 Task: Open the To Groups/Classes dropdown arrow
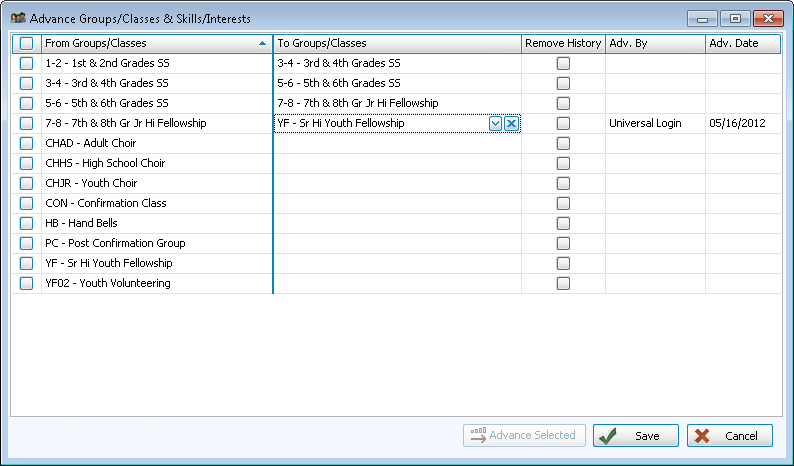(x=495, y=123)
